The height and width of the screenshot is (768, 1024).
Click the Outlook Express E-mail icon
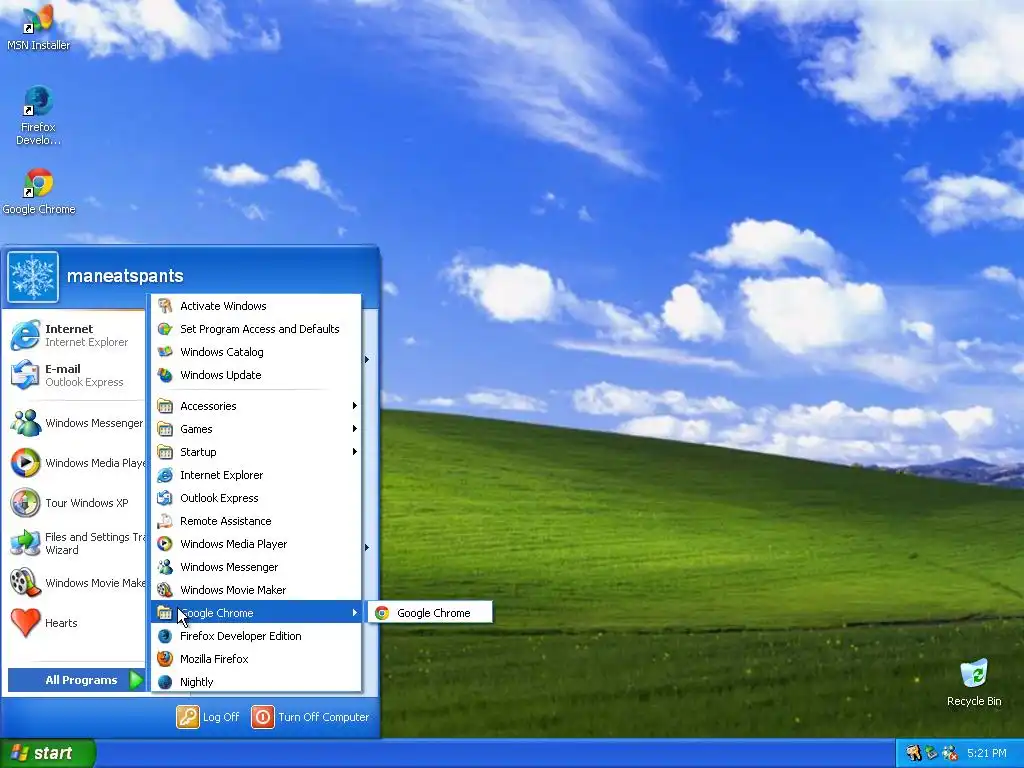point(25,375)
